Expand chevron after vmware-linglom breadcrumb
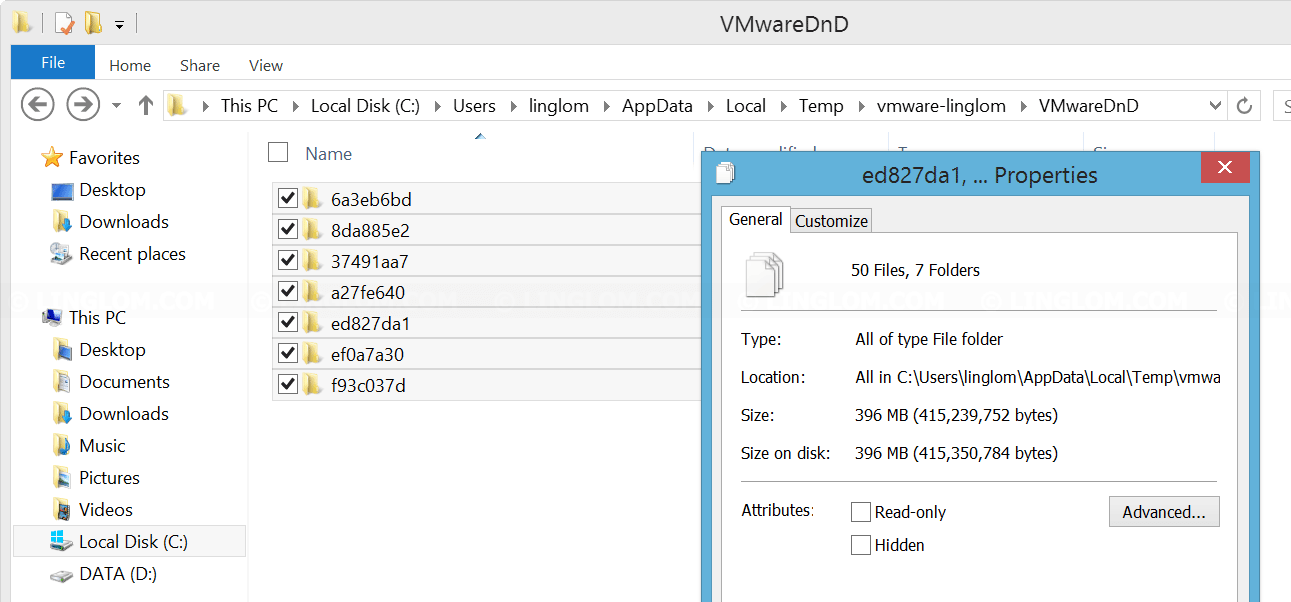The height and width of the screenshot is (602, 1291). [x=1022, y=105]
